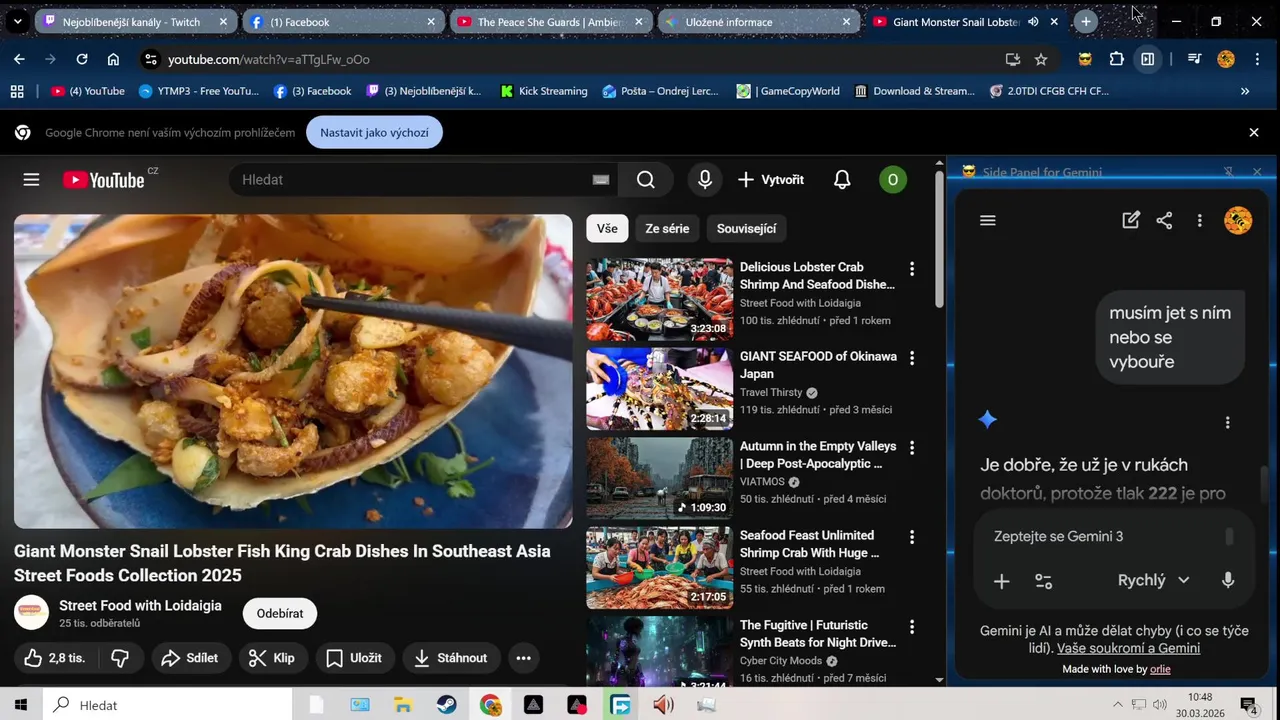Open the GameCopyWorld bookmark
This screenshot has height=720, width=1280.
pos(788,91)
